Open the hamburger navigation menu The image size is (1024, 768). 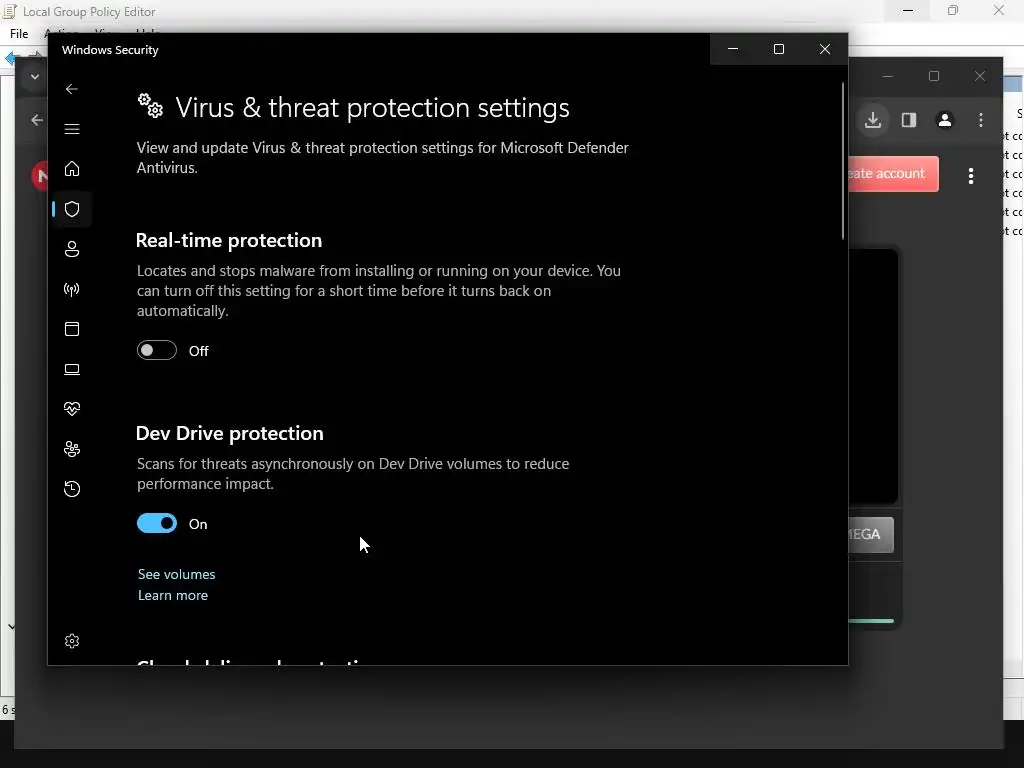tap(72, 129)
